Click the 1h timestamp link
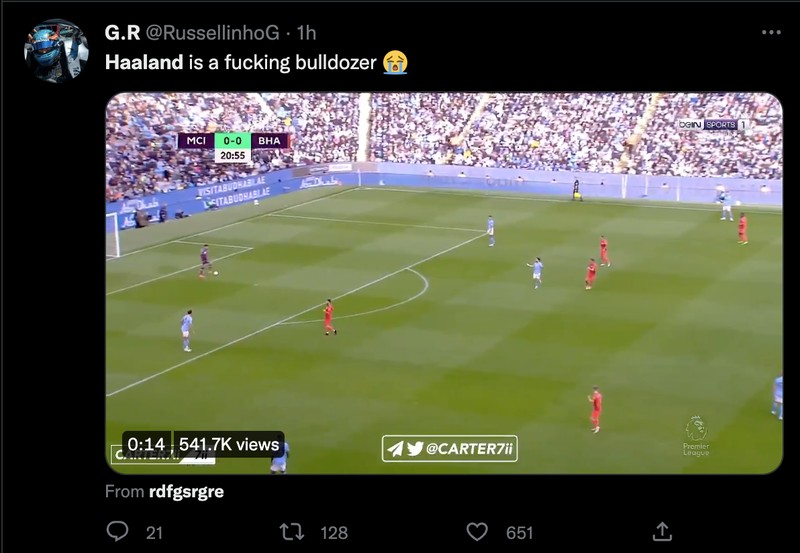The height and width of the screenshot is (553, 800). pos(307,33)
